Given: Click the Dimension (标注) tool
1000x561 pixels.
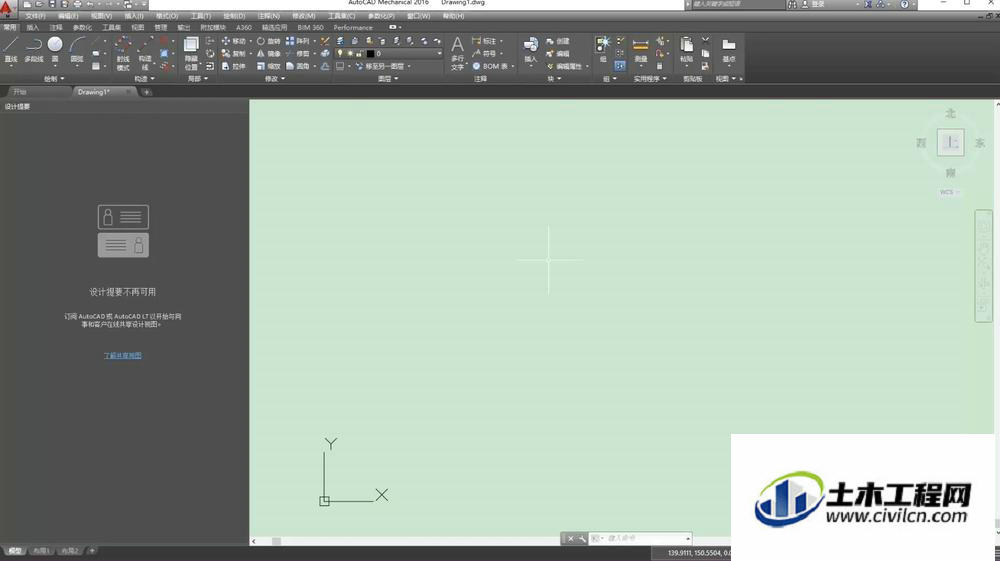Looking at the screenshot, I should tap(484, 41).
